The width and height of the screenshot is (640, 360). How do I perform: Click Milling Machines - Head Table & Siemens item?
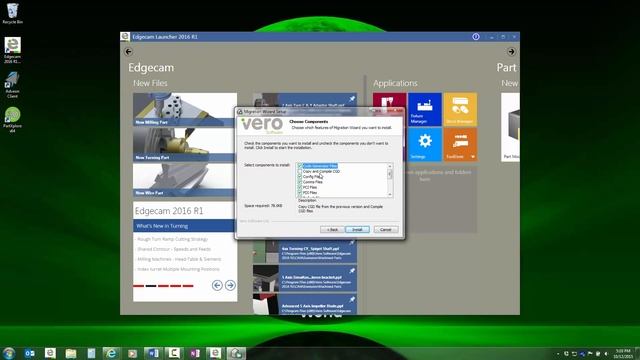[x=179, y=259]
